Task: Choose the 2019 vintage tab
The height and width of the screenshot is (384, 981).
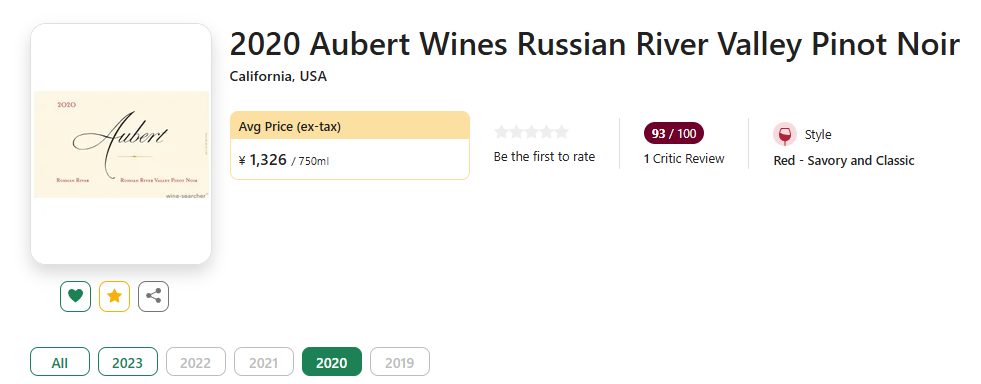Action: [400, 361]
